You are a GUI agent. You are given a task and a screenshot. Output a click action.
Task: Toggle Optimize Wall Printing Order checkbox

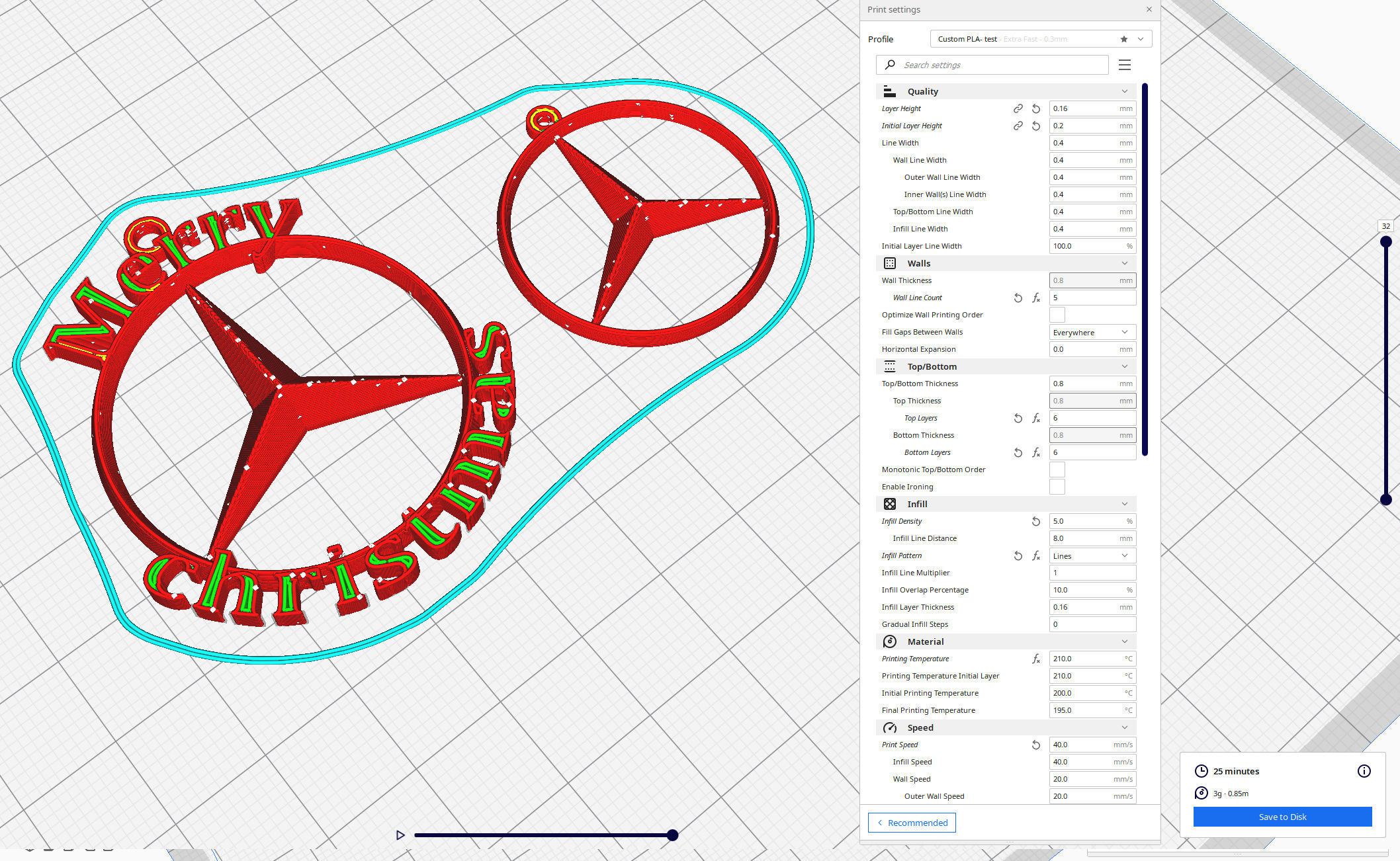[x=1057, y=315]
